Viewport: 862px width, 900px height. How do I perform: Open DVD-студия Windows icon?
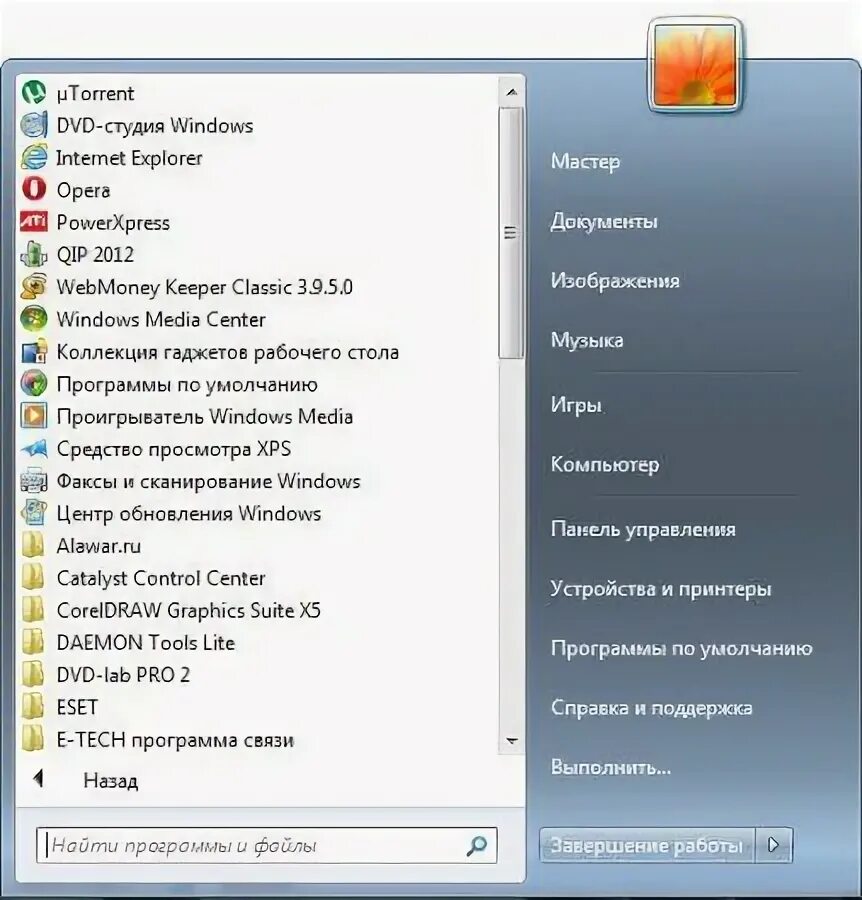coord(34,125)
